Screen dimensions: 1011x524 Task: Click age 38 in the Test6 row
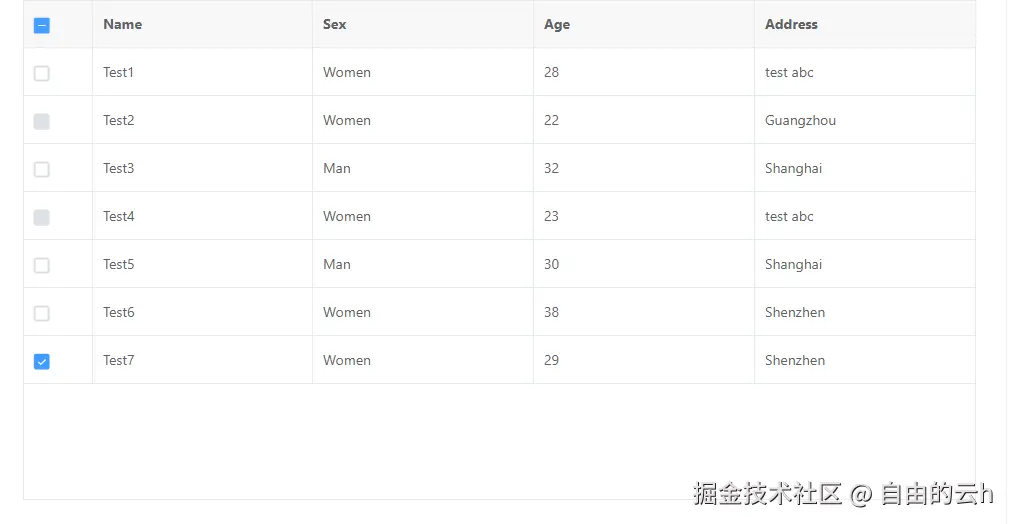coord(551,312)
